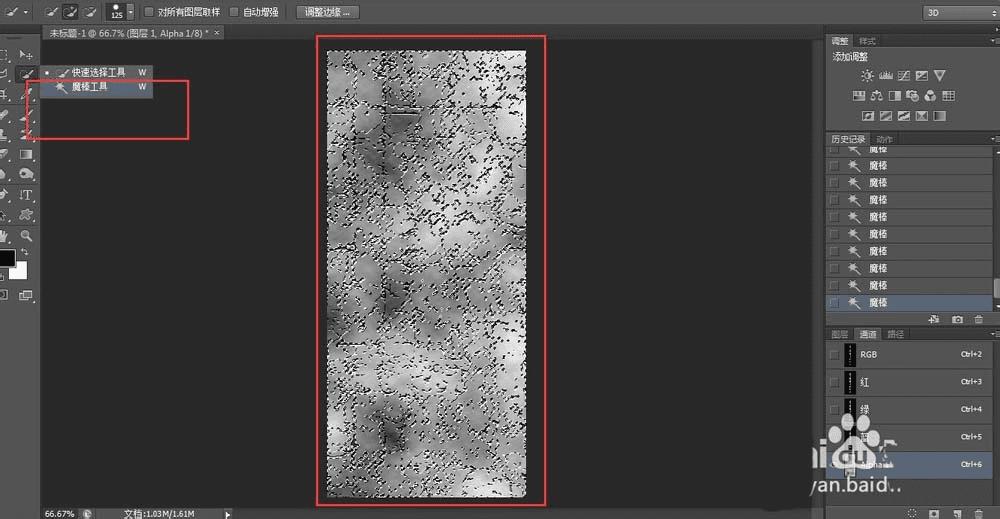This screenshot has width=1000, height=519.
Task: Select the Custom Shape tool
Action: coord(26,215)
